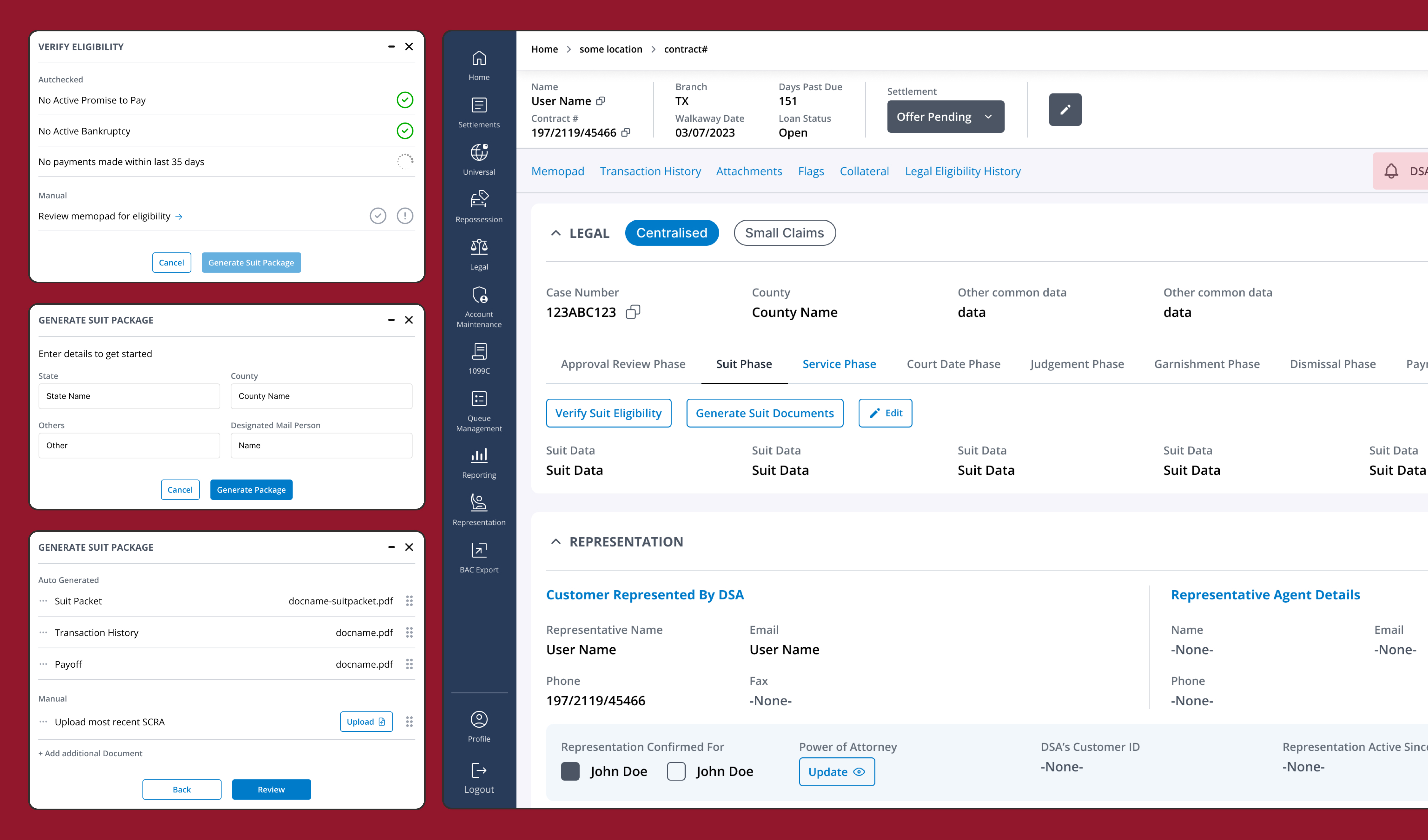
Task: Open the Legal Eligibility History tab
Action: pos(963,170)
